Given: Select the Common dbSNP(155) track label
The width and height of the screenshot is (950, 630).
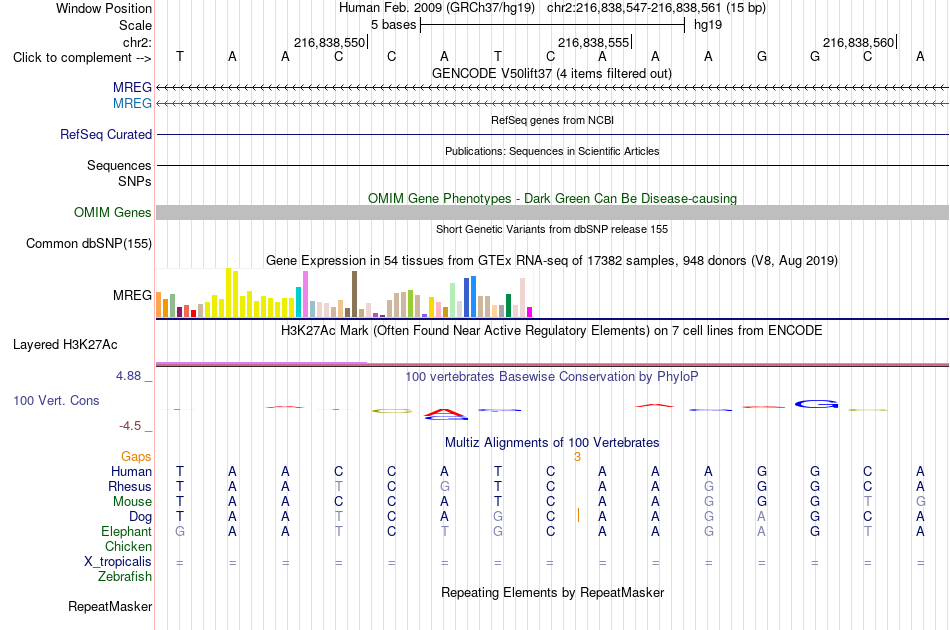Looking at the screenshot, I should (89, 244).
